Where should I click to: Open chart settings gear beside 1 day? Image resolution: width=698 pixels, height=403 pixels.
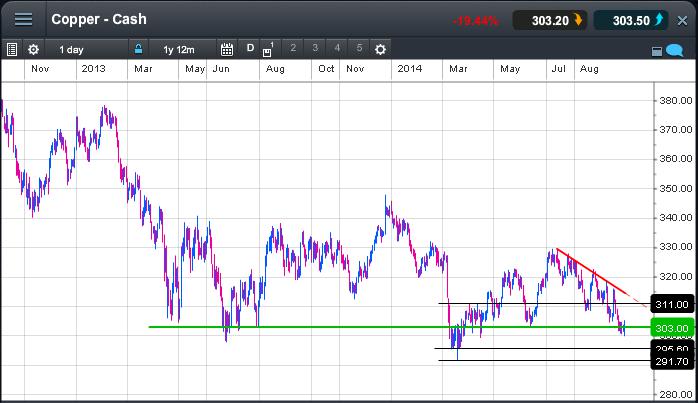(x=33, y=49)
